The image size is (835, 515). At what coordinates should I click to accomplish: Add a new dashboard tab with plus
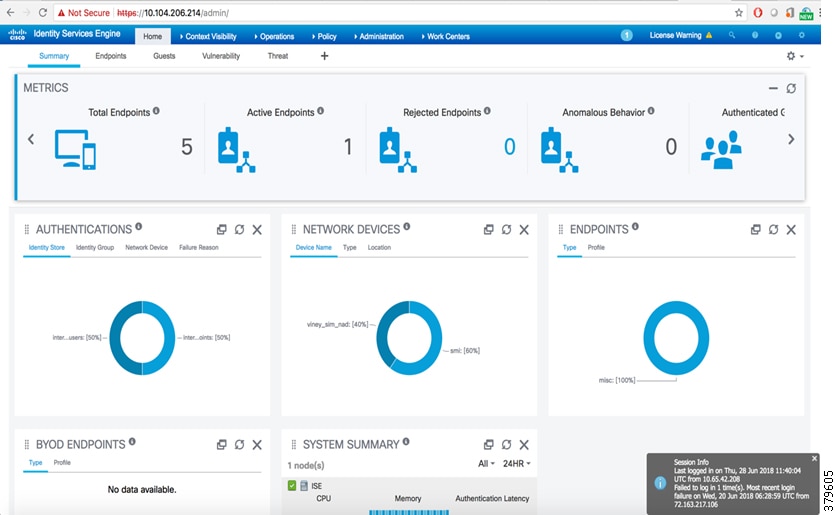pos(324,56)
